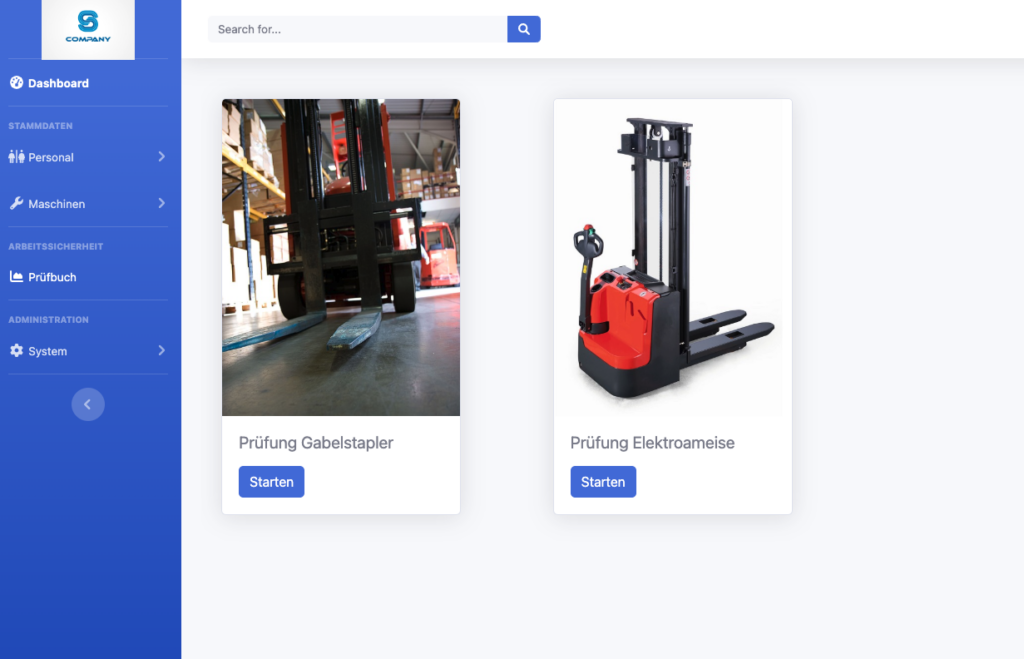Viewport: 1024px width, 659px height.
Task: Start the Prüfung Elektroameise inspection
Action: pos(603,482)
